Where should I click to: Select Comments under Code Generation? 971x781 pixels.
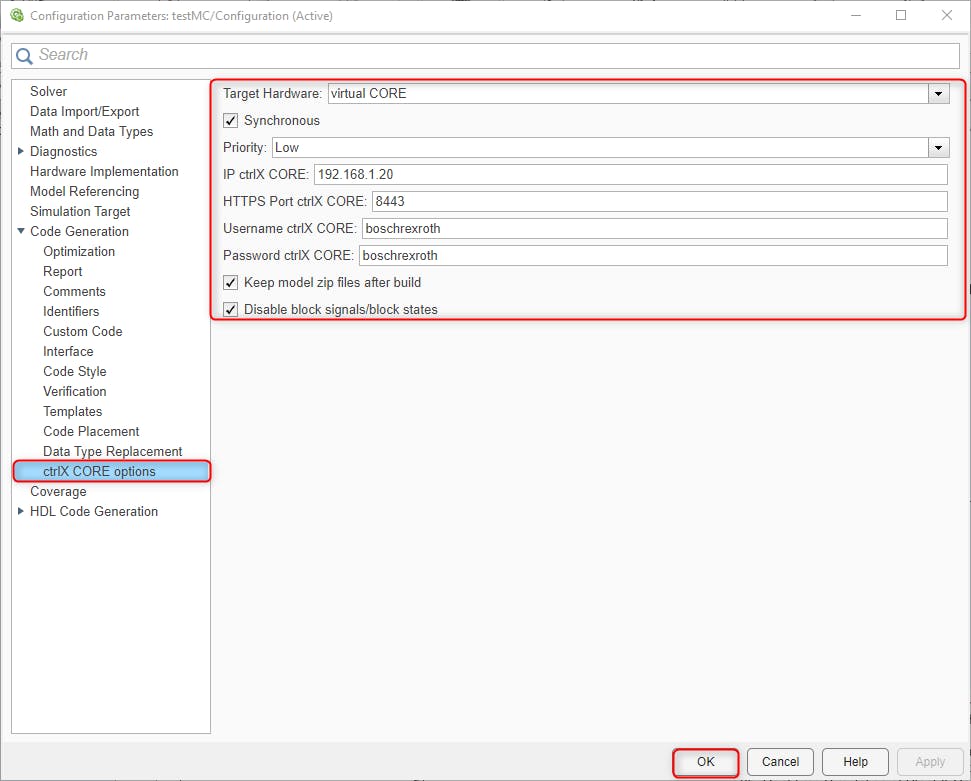(x=74, y=291)
